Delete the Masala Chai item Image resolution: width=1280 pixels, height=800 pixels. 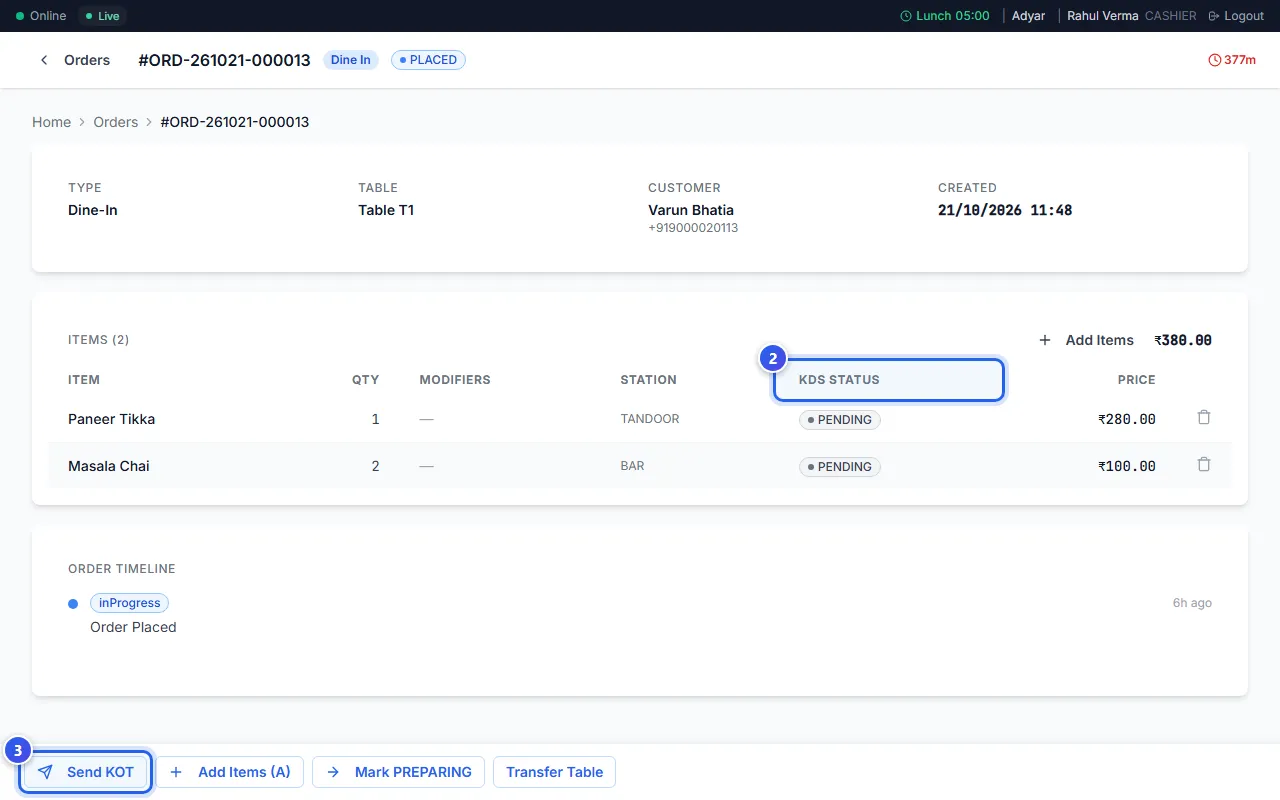(1204, 465)
